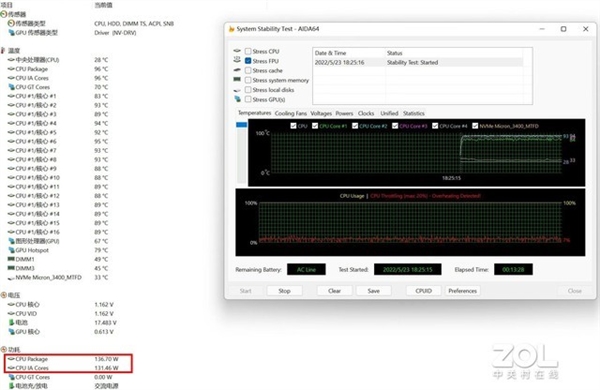Toggle the CPU graph series checkbox
The height and width of the screenshot is (390, 600).
click(x=293, y=126)
